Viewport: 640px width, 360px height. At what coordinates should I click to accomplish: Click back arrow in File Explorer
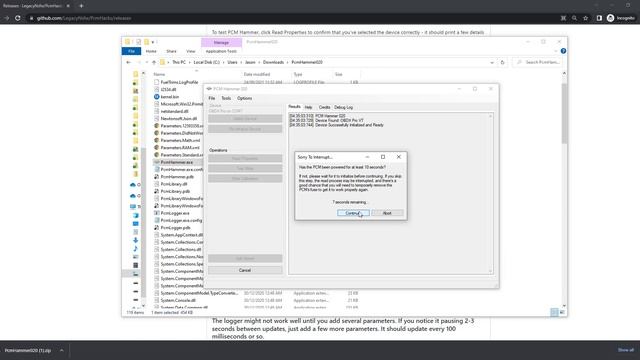(x=129, y=62)
